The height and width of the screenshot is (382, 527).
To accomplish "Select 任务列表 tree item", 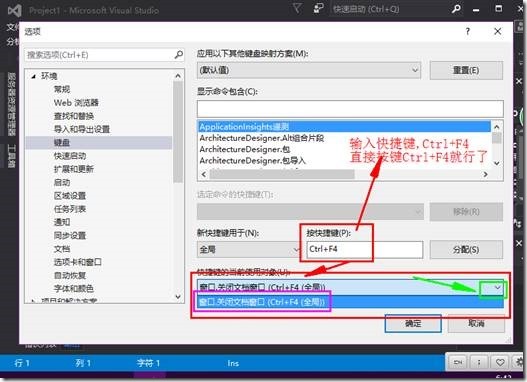I will coord(70,209).
